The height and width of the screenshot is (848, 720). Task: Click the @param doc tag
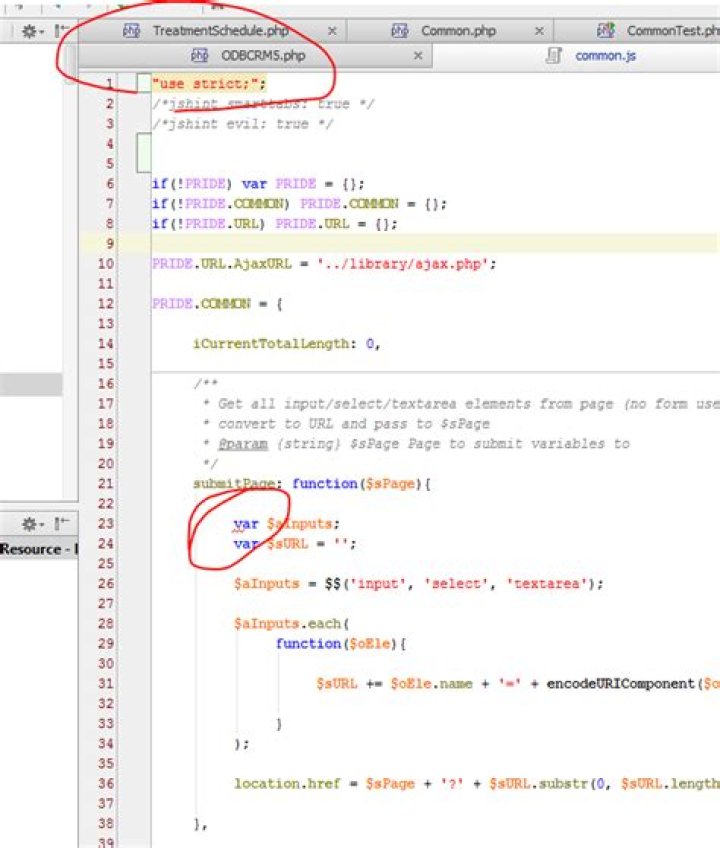point(242,444)
